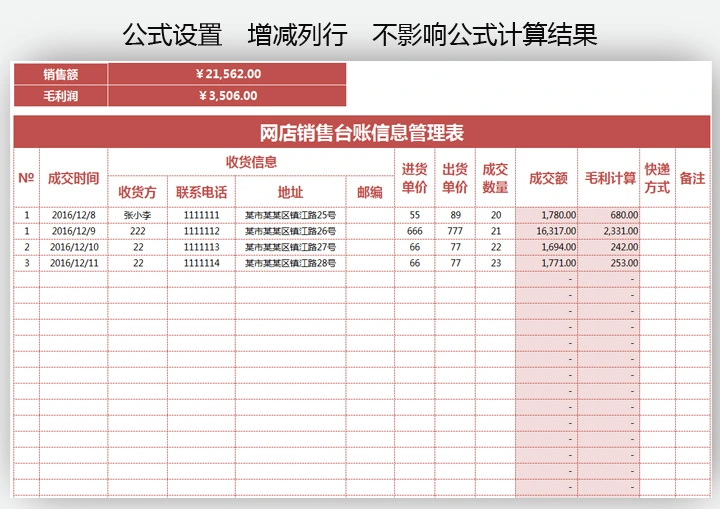Select the recipient cell 张小李
Screen dimensions: 720x509
[138, 215]
